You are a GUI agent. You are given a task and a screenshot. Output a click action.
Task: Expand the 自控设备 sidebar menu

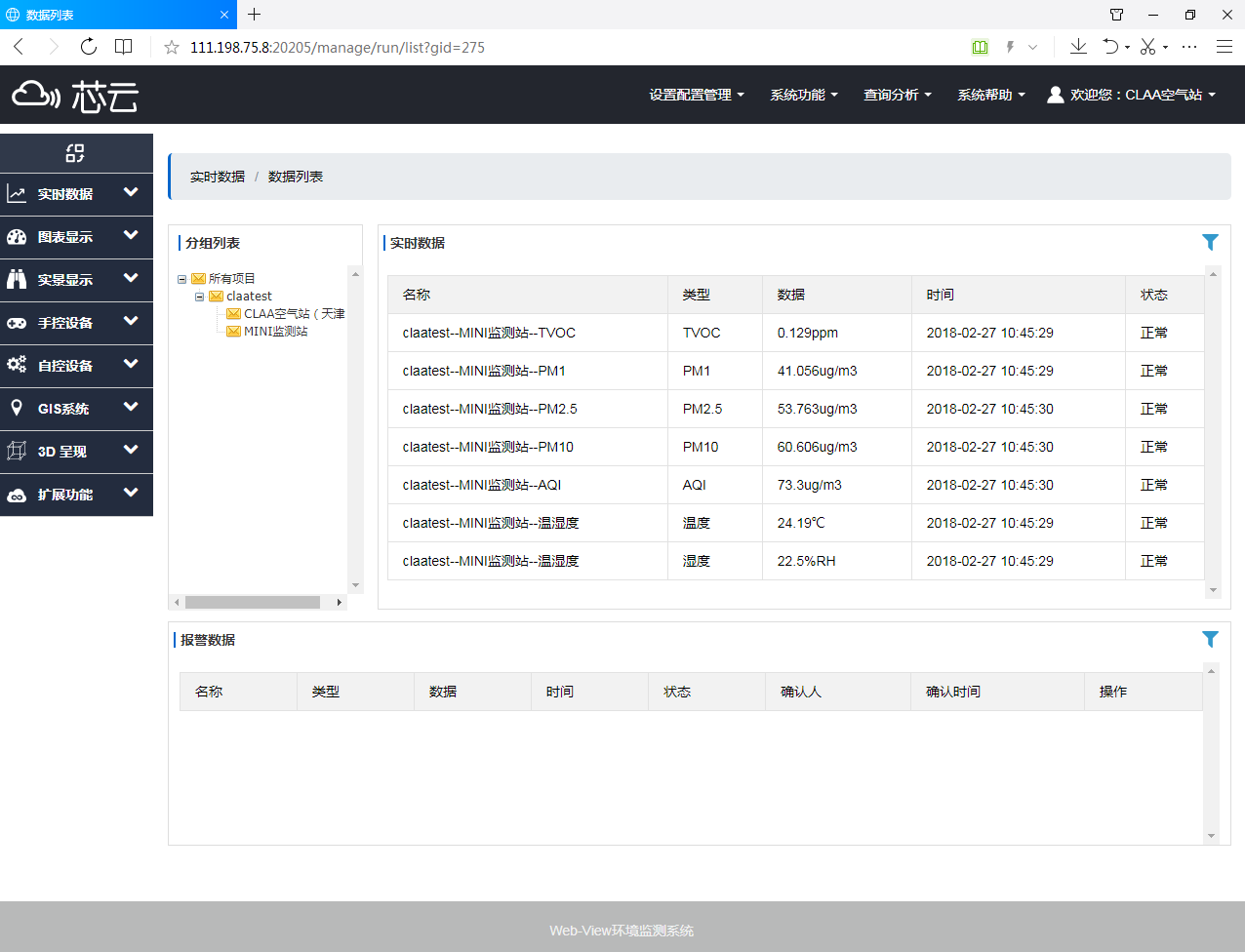point(131,365)
